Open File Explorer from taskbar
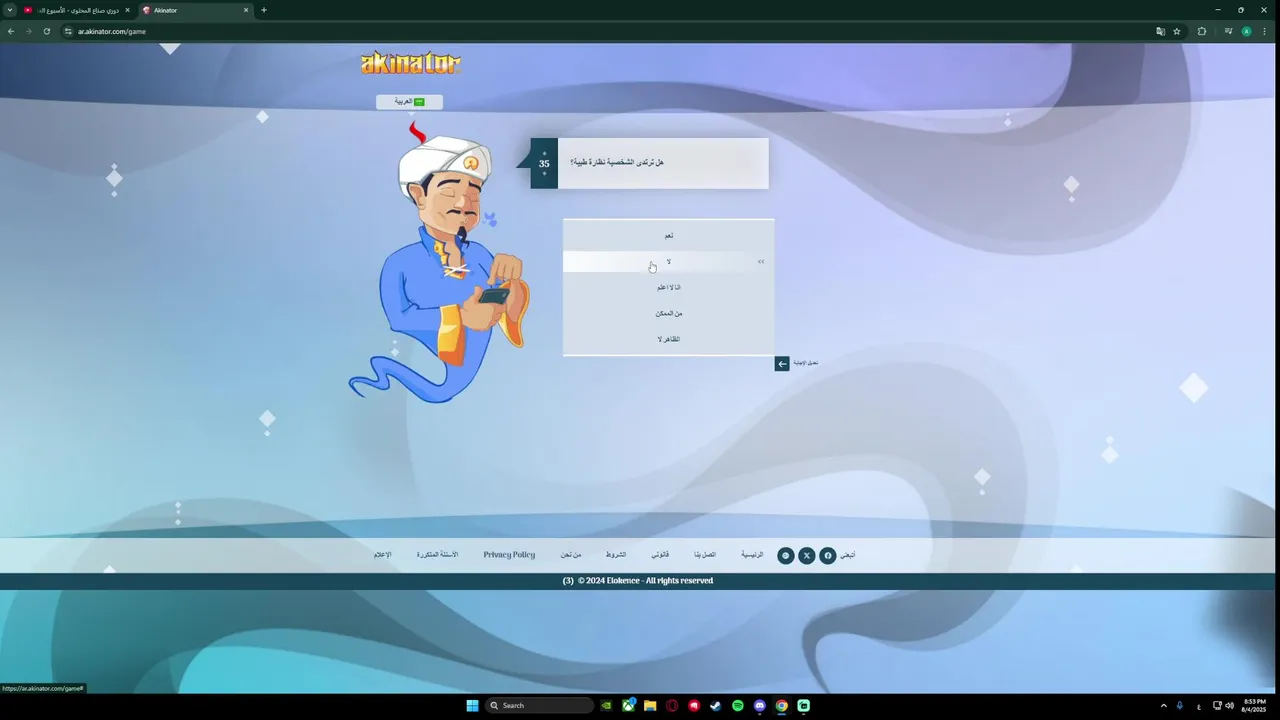 (x=650, y=705)
